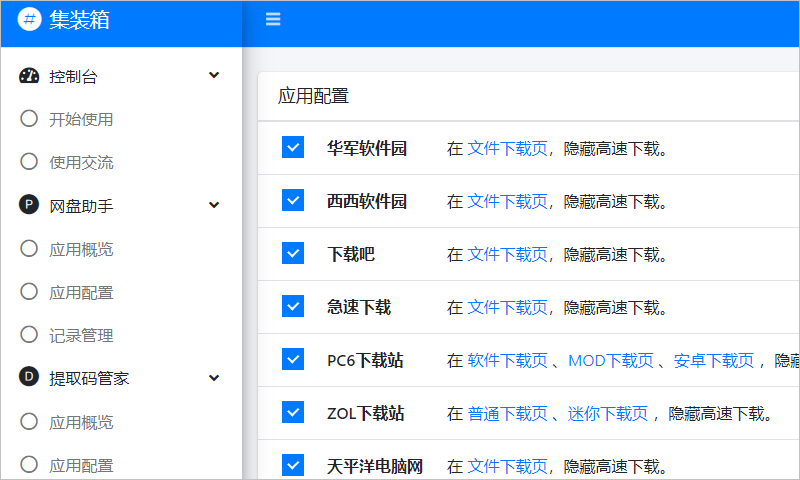Screen dimensions: 800x480
Task: Click the 控制台 menu label
Action: (x=73, y=77)
